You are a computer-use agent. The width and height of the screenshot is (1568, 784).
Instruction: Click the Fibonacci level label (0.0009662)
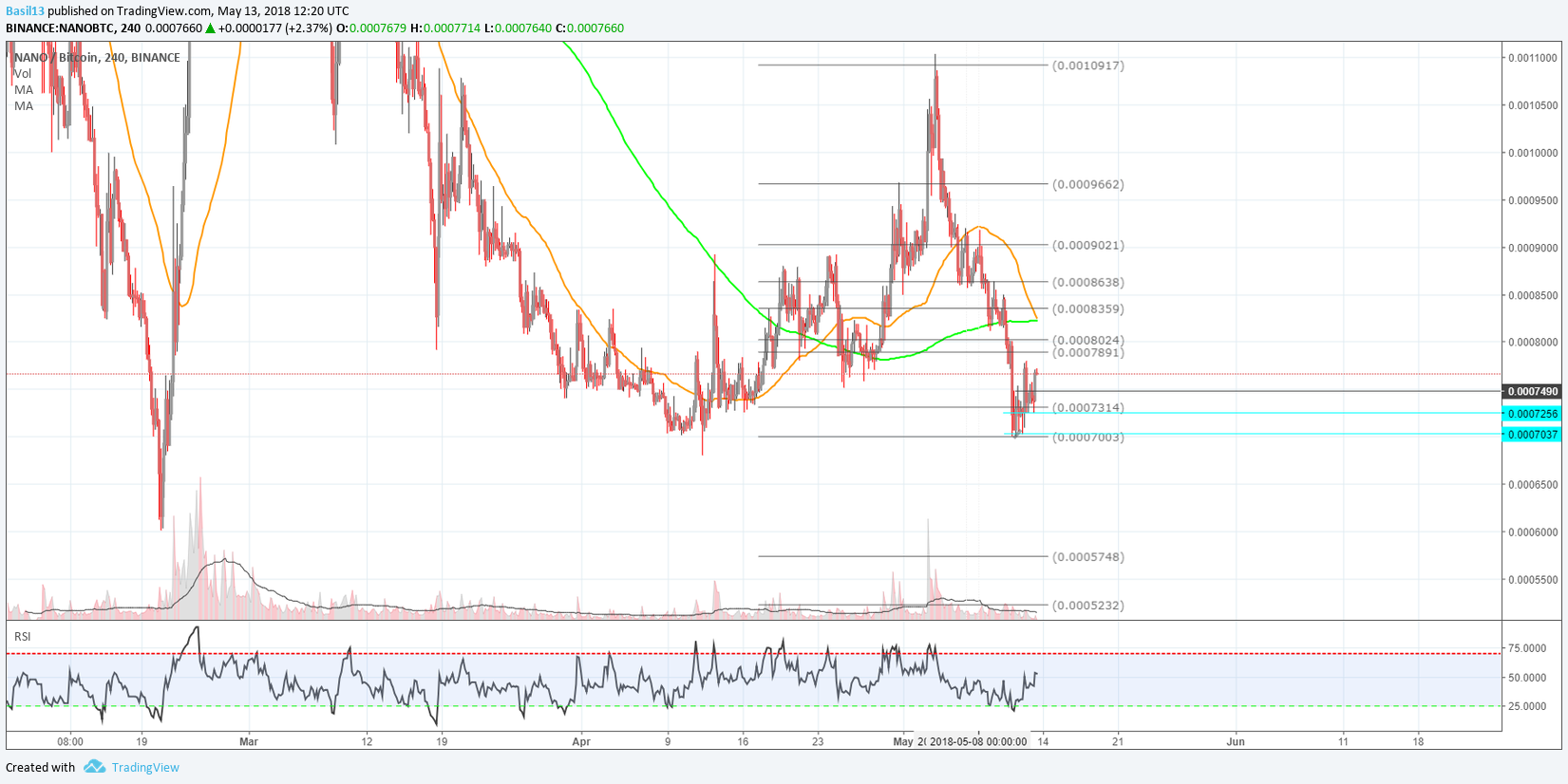click(x=1088, y=184)
